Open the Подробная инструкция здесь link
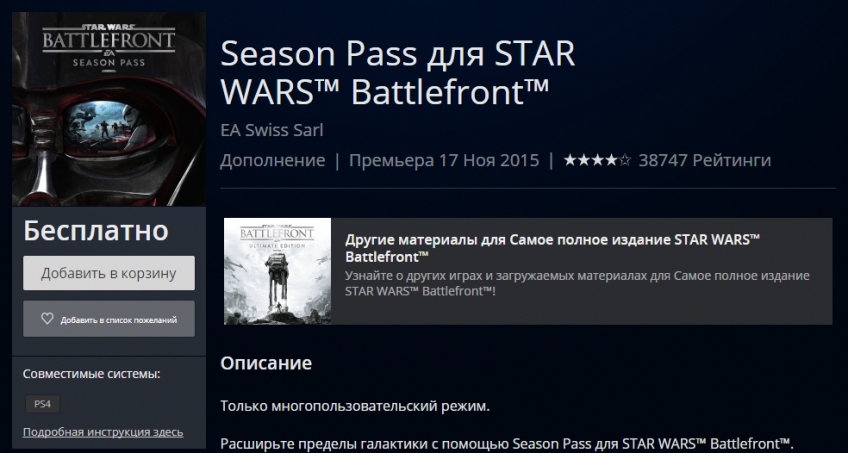The image size is (848, 453). 103,432
